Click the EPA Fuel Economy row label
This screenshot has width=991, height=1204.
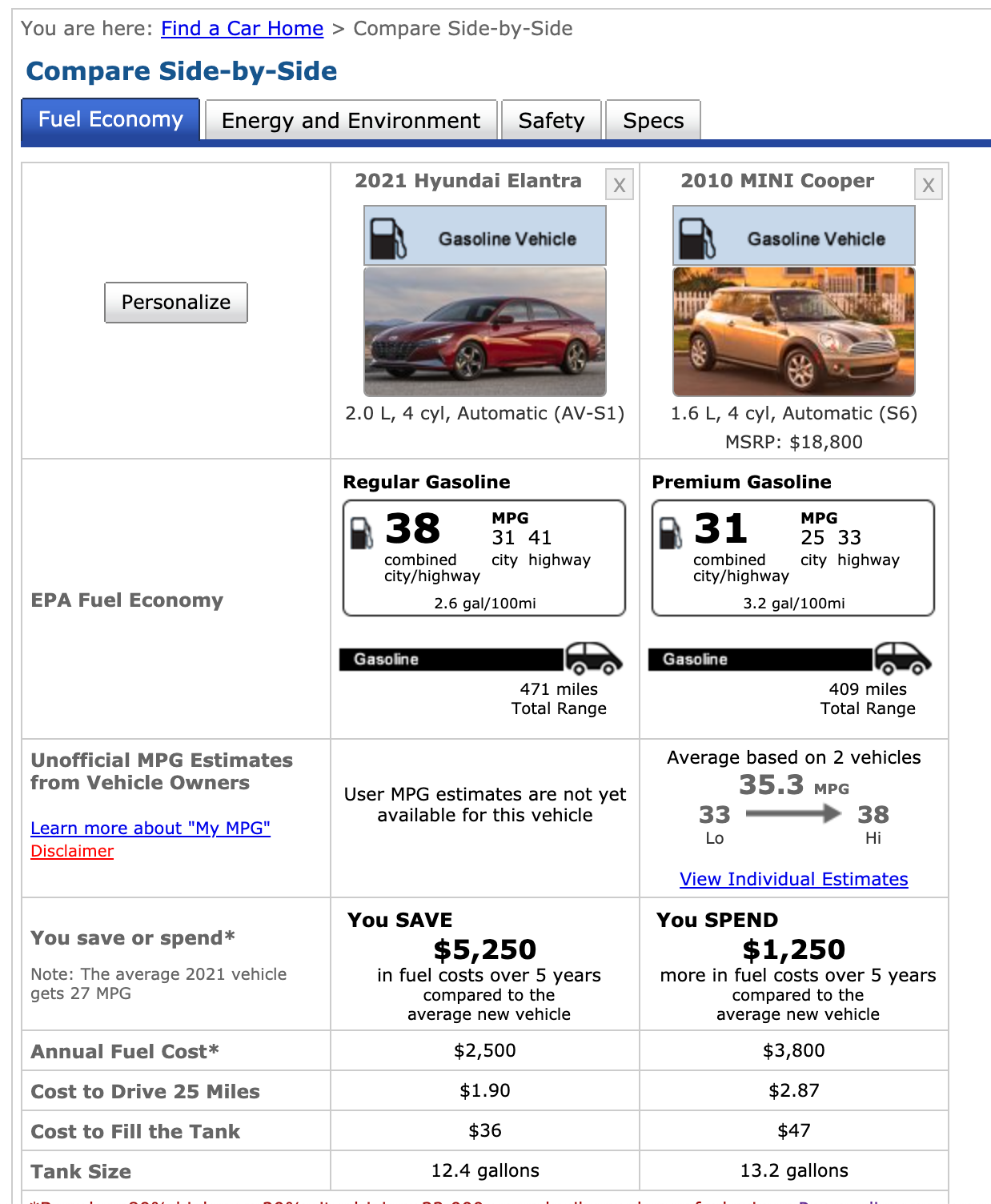(x=126, y=600)
